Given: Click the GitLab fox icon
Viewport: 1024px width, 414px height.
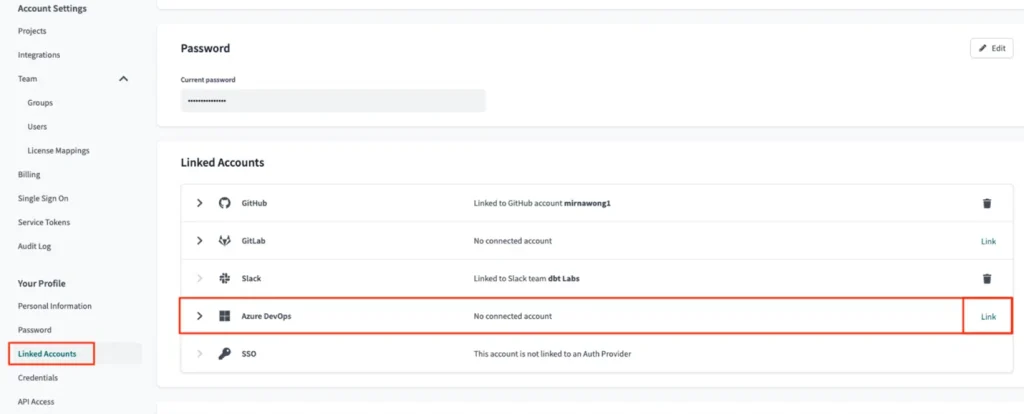Looking at the screenshot, I should 225,241.
